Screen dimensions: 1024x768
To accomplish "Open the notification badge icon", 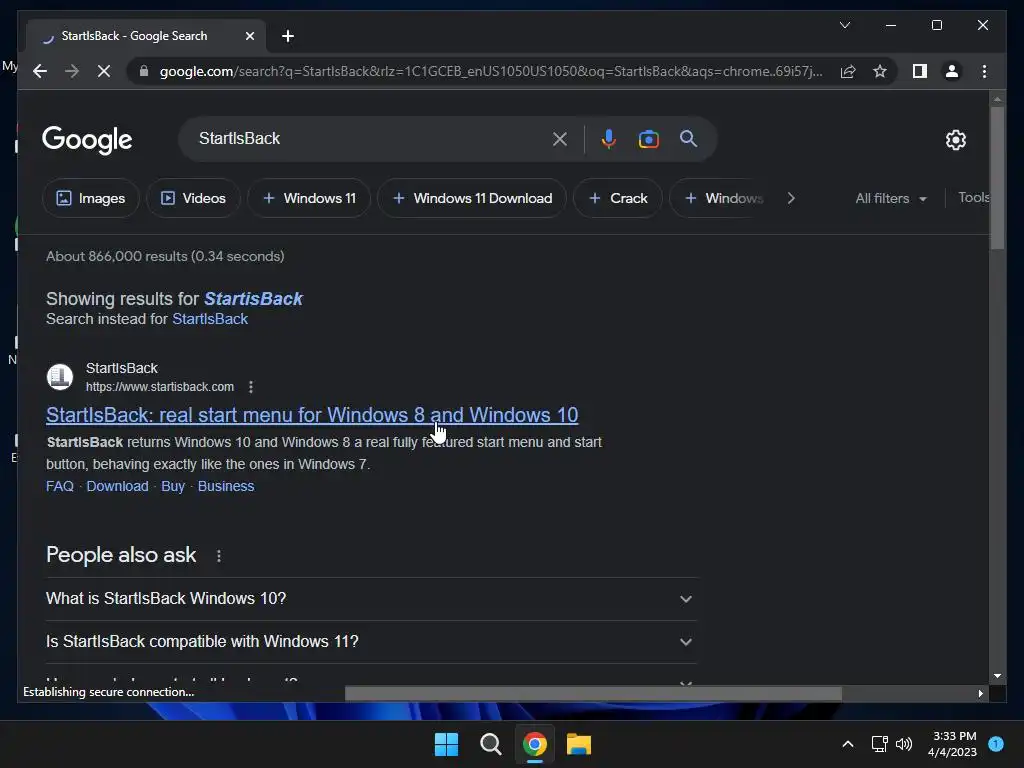I will tap(996, 743).
